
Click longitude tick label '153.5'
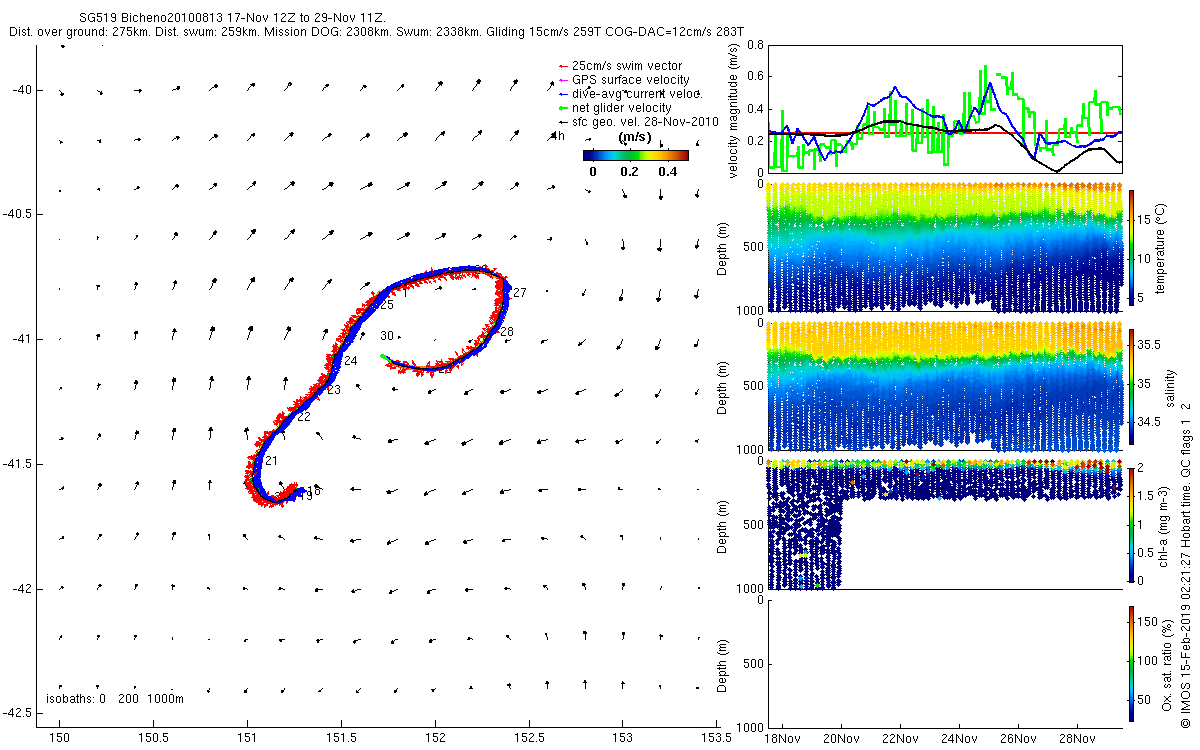point(716,737)
